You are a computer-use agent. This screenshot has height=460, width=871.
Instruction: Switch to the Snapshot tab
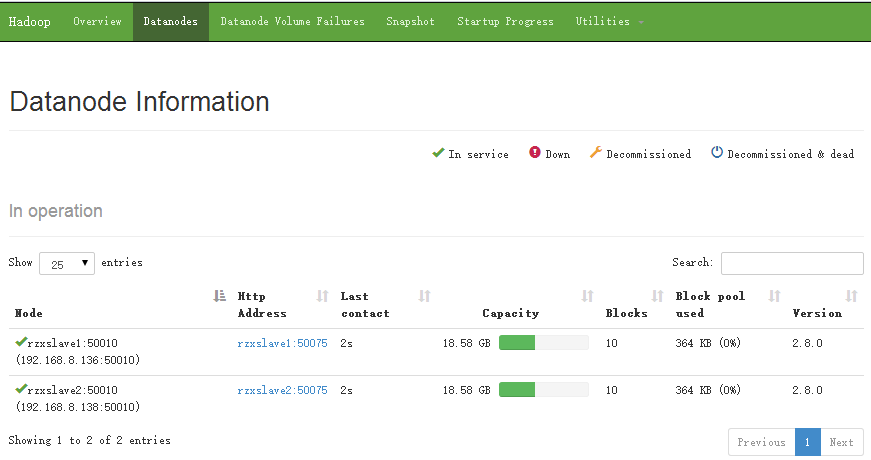click(411, 22)
